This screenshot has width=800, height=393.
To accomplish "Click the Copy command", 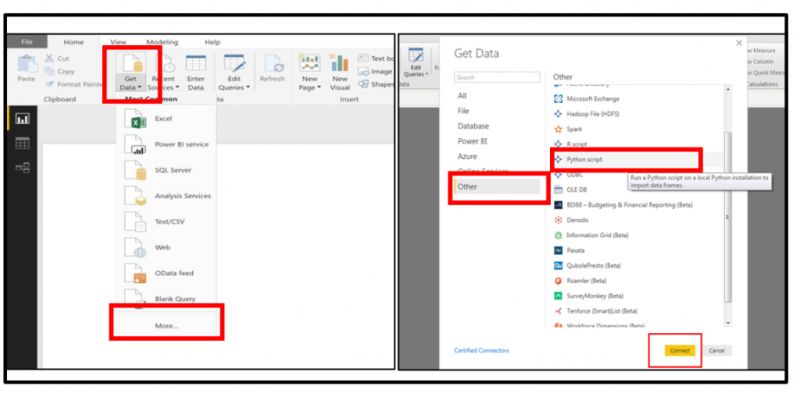I will click(x=60, y=71).
